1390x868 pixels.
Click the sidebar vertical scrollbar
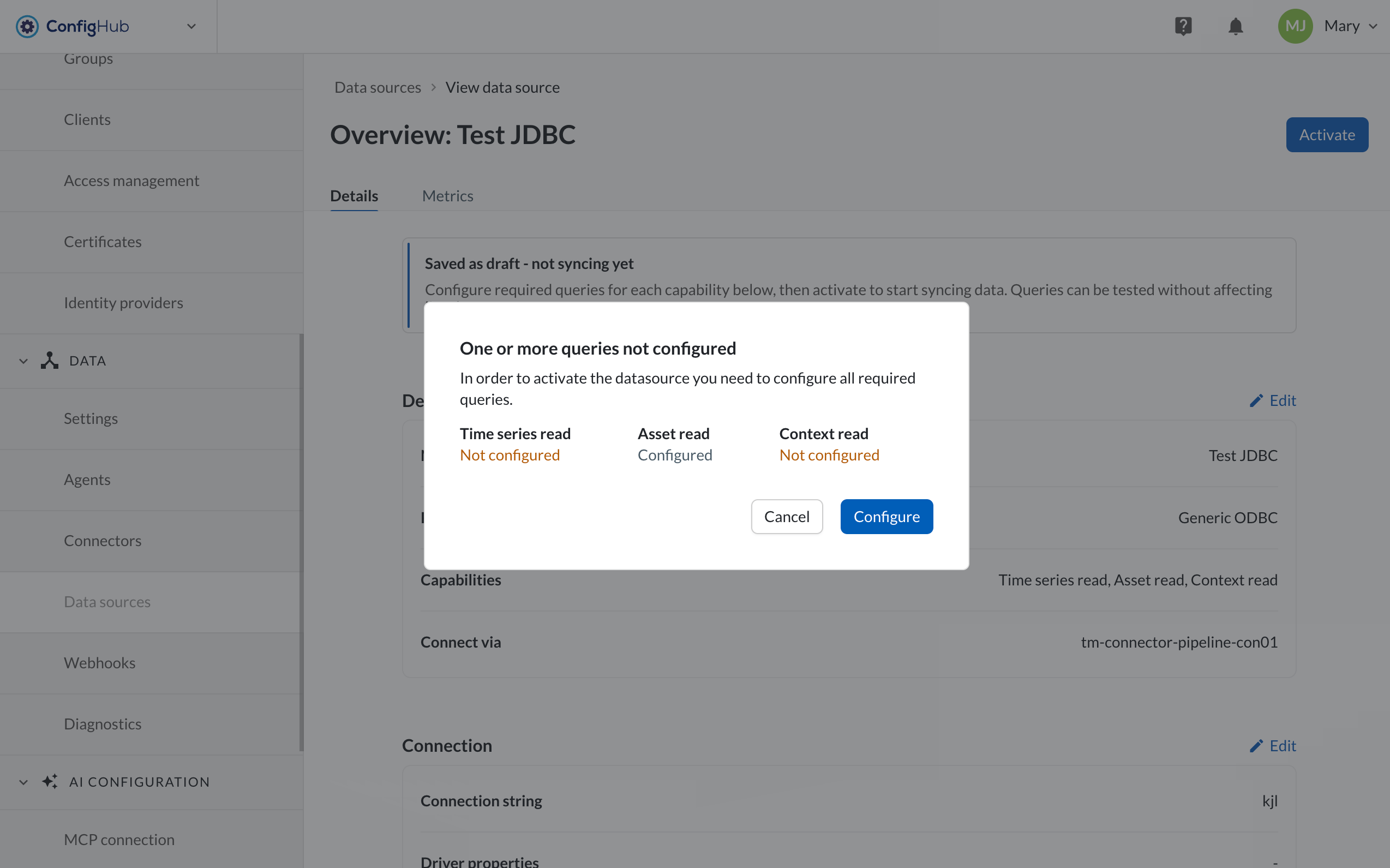(301, 542)
